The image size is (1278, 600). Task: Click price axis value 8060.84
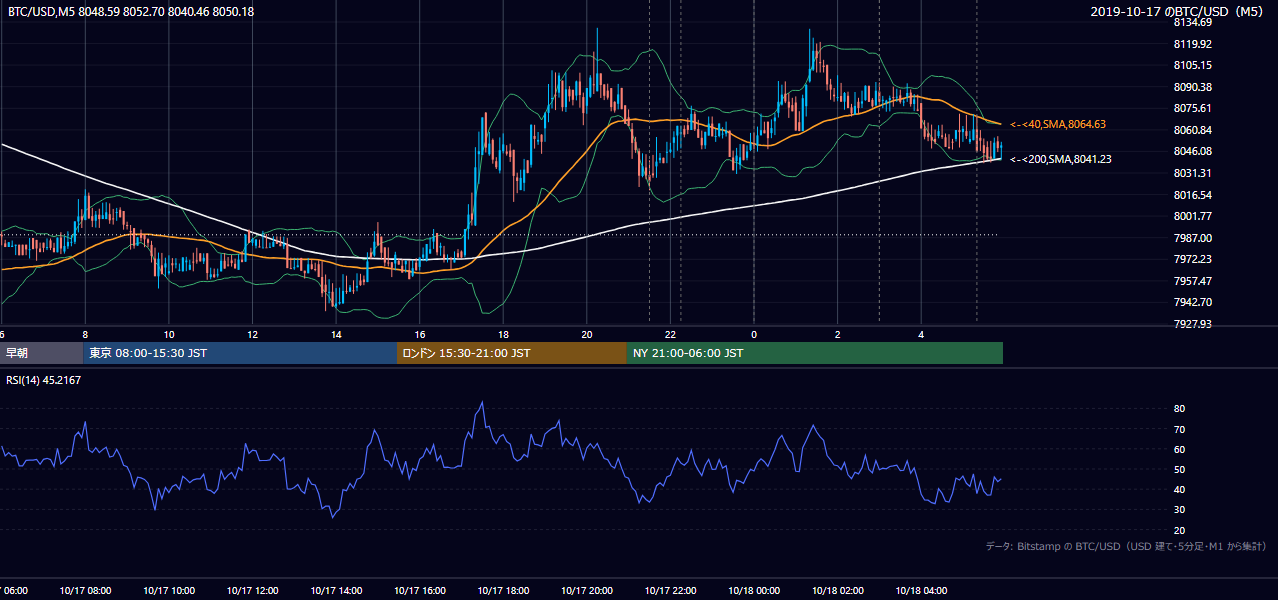1192,130
